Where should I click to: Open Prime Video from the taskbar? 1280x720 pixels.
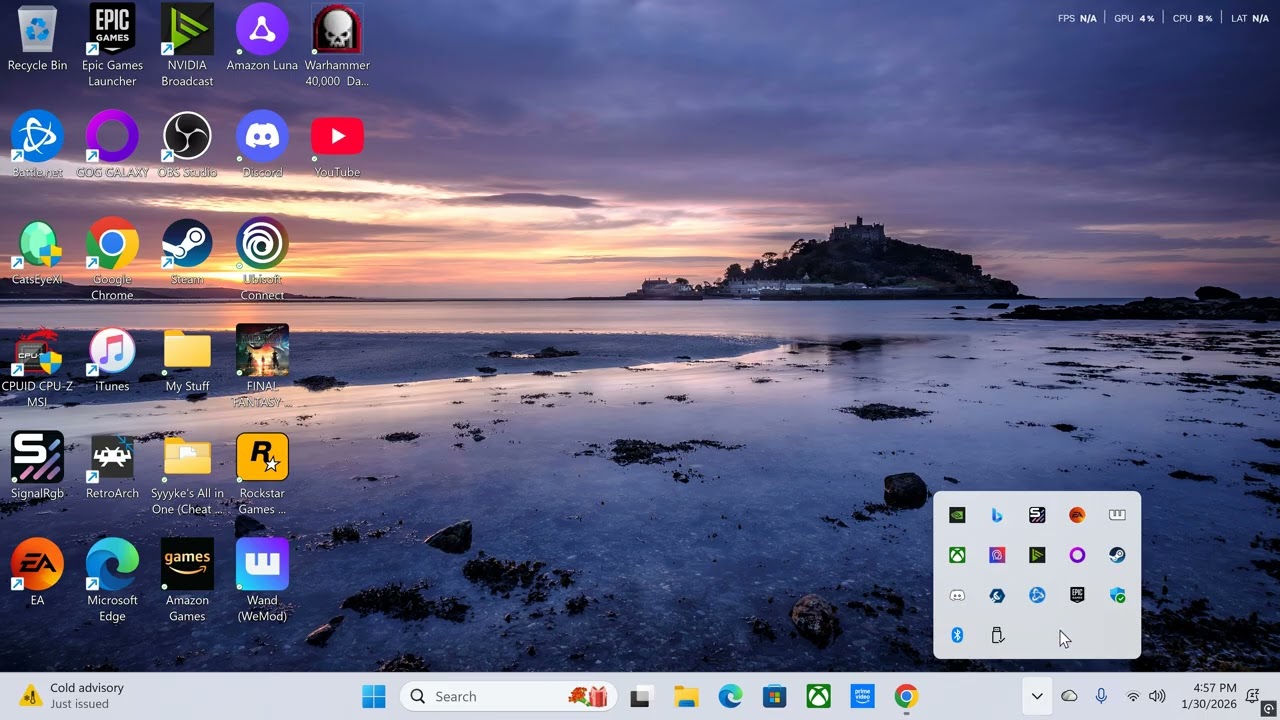point(862,696)
